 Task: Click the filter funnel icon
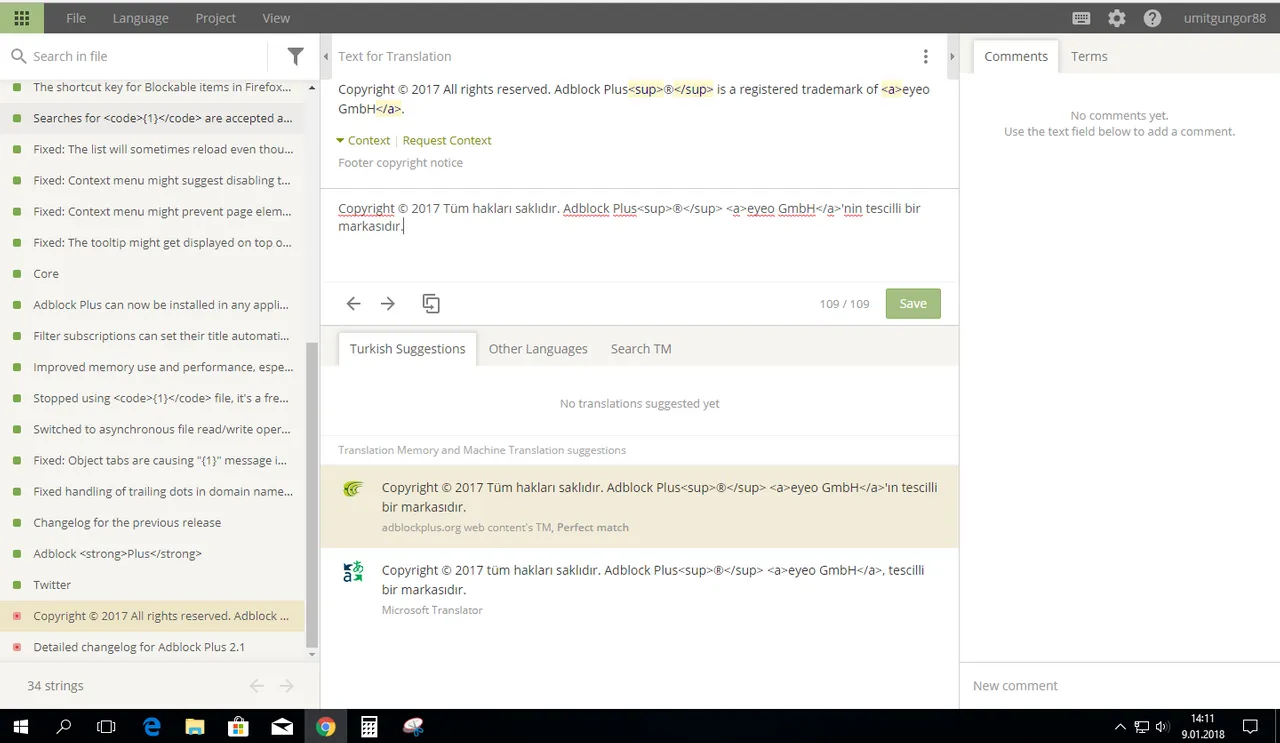(x=296, y=56)
